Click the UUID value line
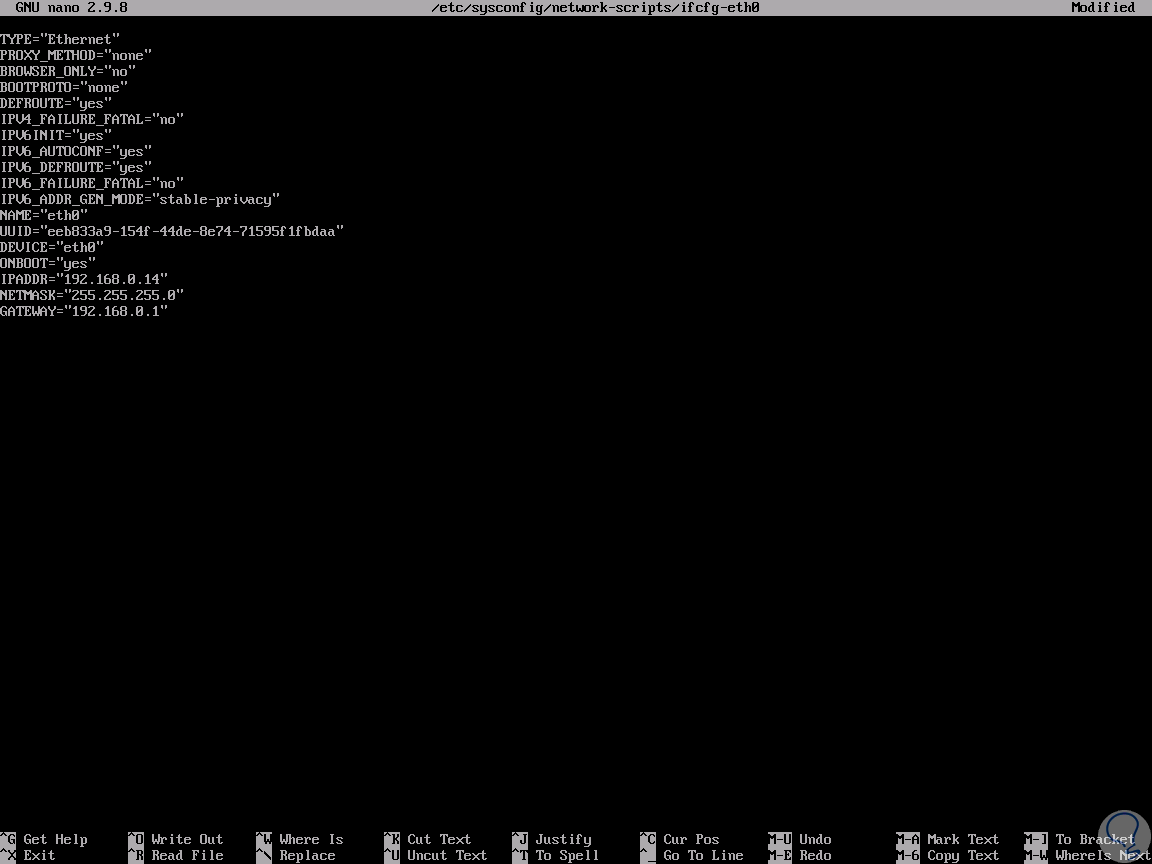The image size is (1152, 864). pos(172,231)
